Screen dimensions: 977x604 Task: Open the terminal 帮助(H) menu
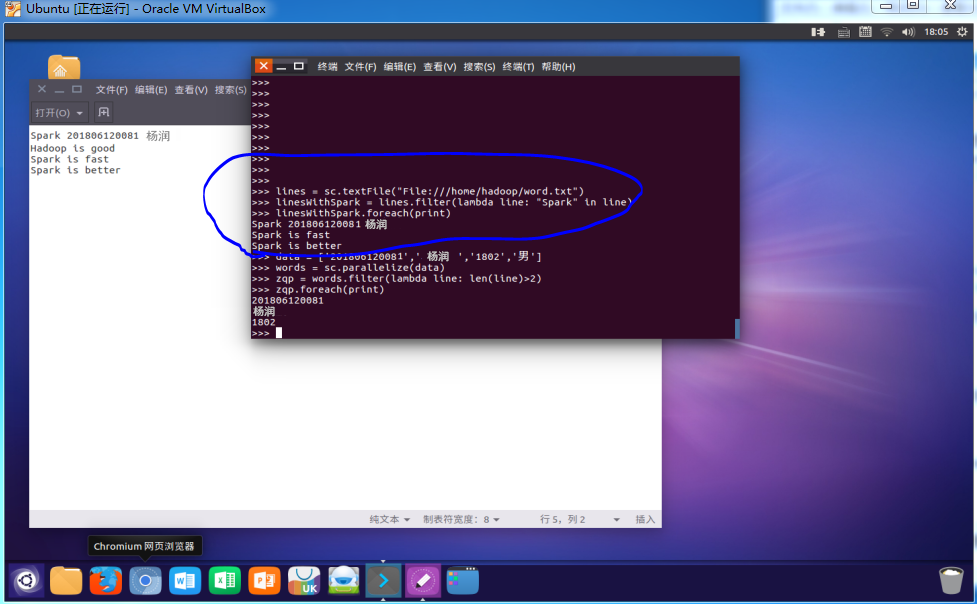[558, 67]
